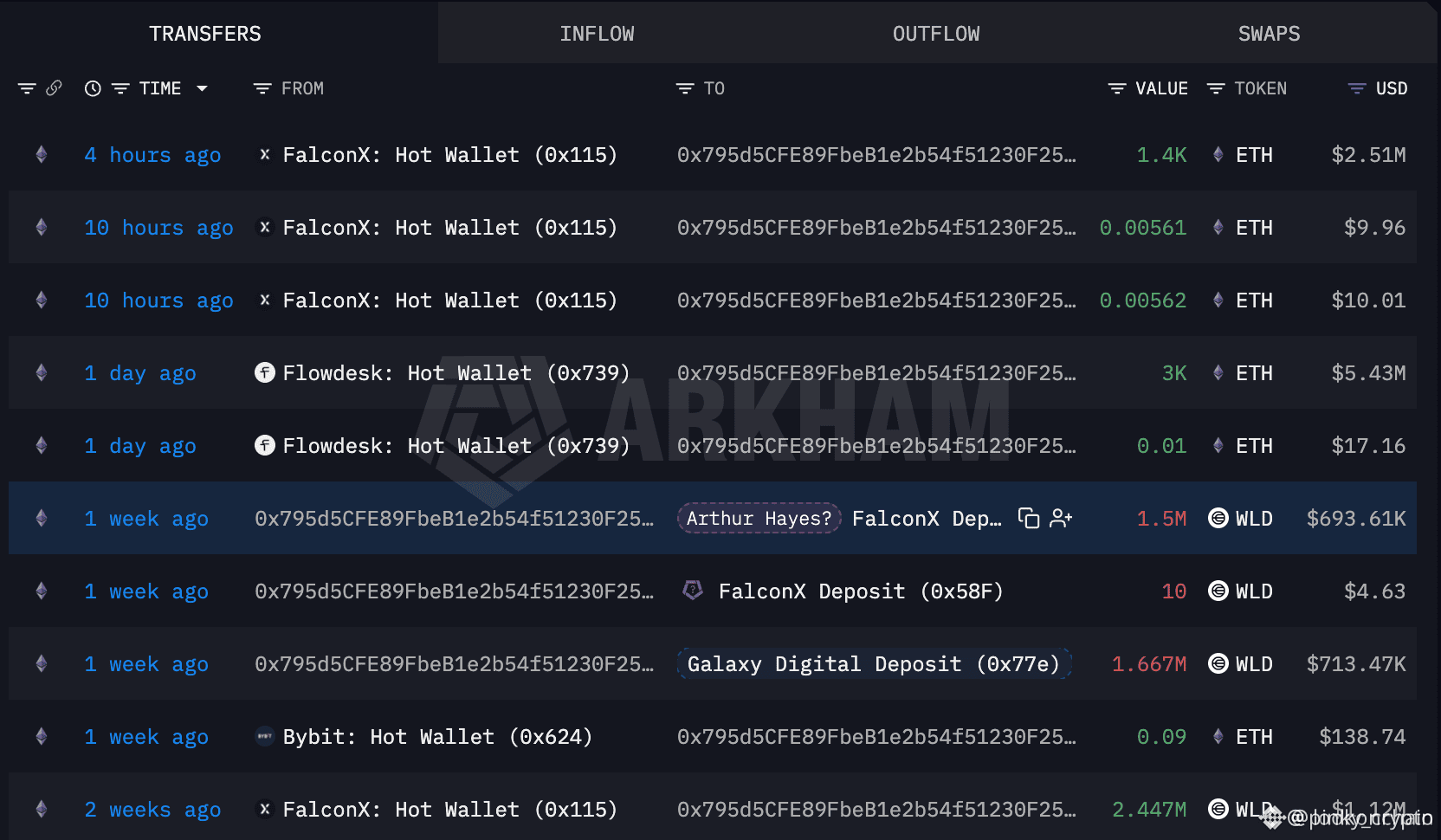Screen dimensions: 1441x840
Task: Select the OUTFLOW tab
Action: [x=936, y=34]
